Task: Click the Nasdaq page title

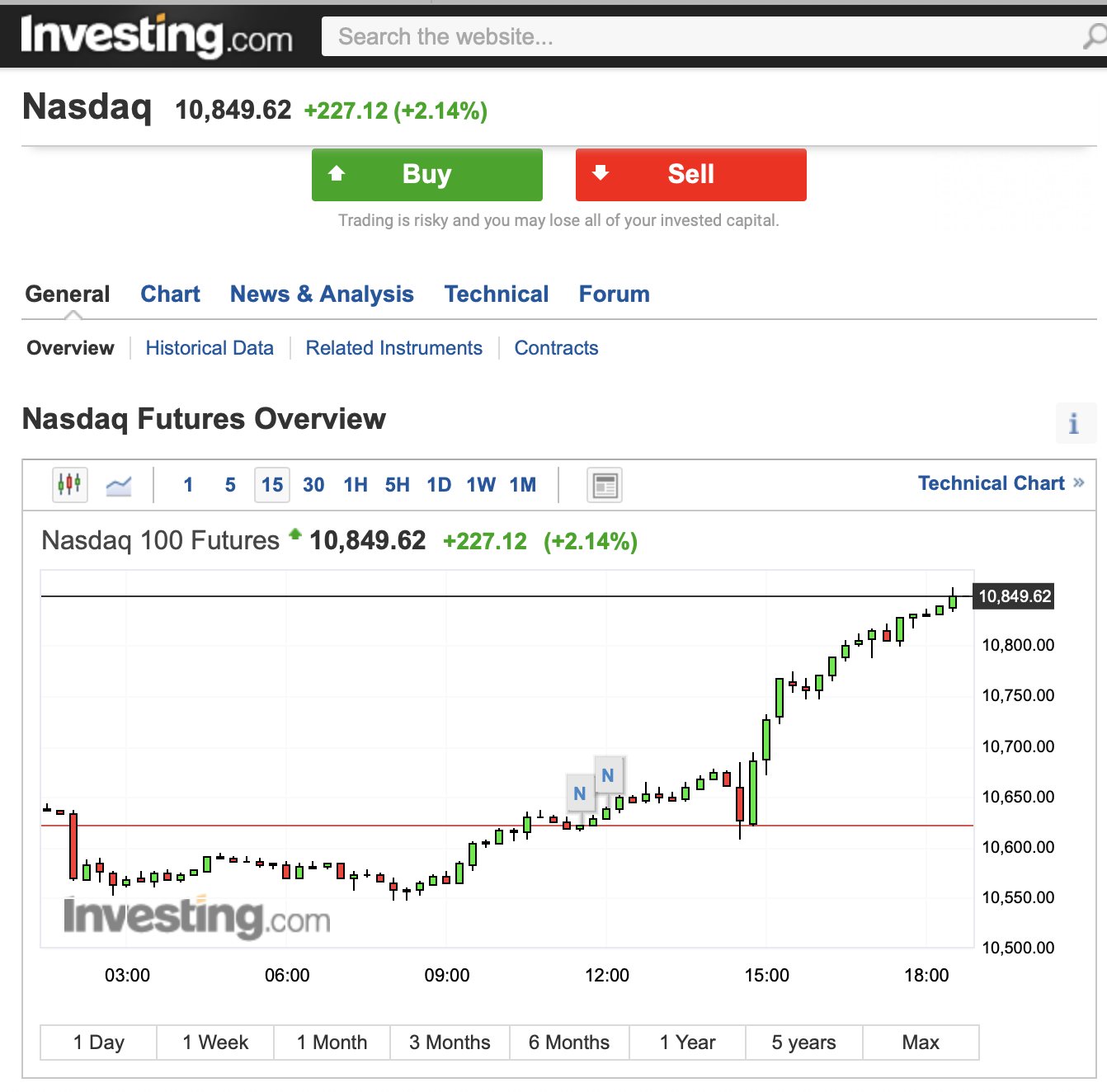Action: 87,107
